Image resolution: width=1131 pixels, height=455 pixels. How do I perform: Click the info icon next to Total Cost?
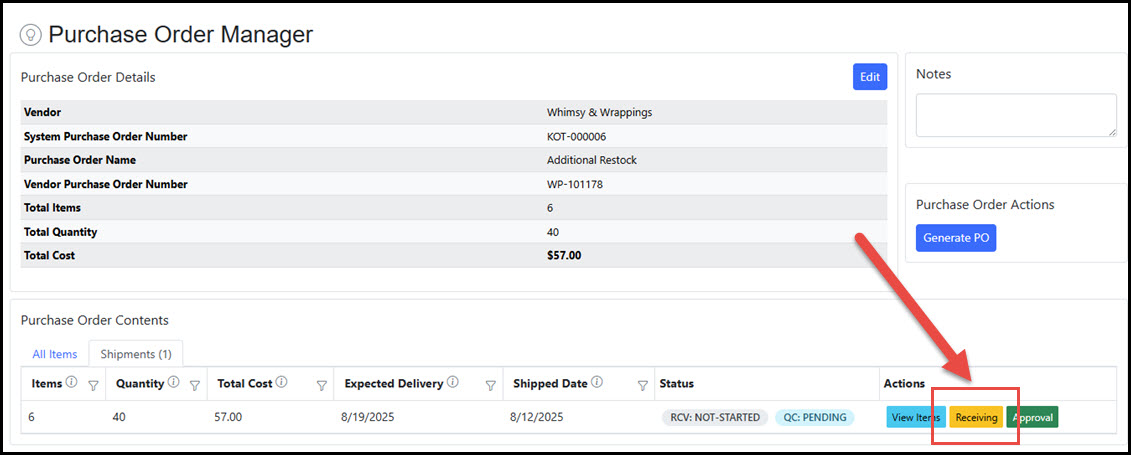[x=282, y=383]
